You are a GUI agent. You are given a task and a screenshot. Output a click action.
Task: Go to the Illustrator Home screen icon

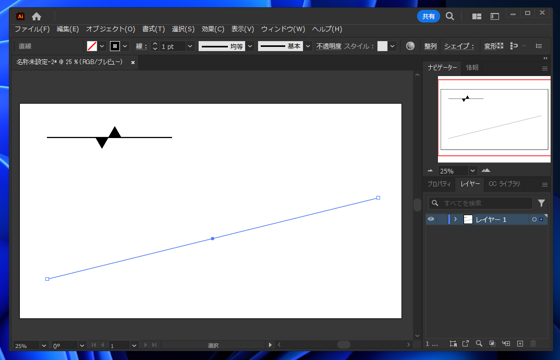coord(36,16)
